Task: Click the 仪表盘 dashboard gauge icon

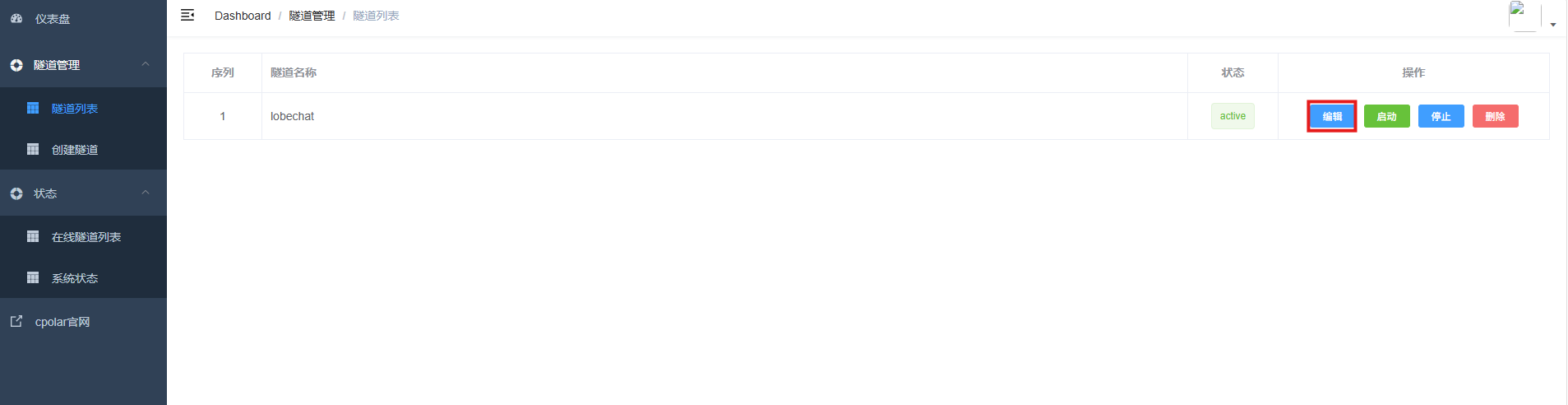Action: [x=16, y=18]
